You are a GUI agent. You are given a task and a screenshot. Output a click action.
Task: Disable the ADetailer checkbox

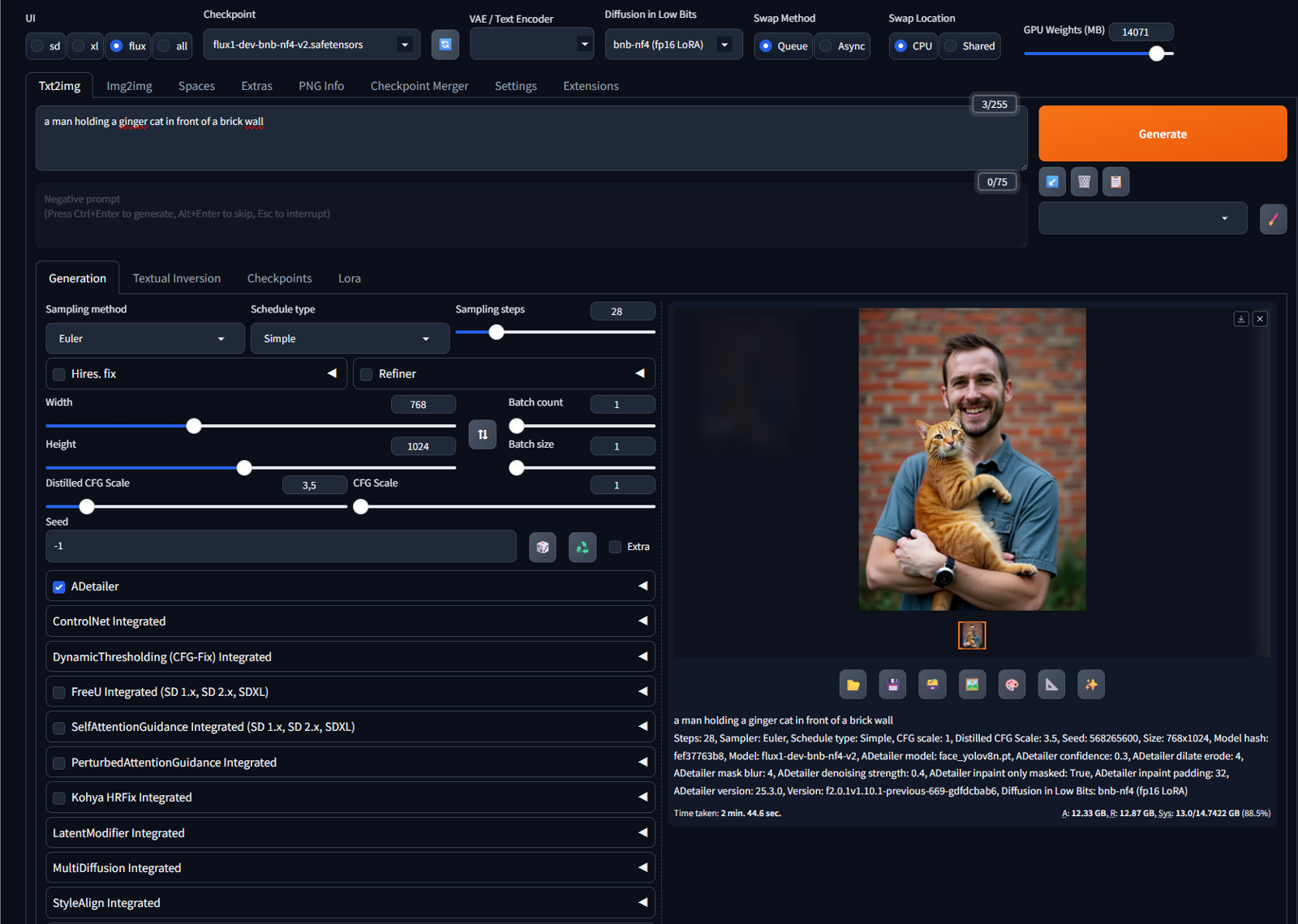[x=58, y=586]
